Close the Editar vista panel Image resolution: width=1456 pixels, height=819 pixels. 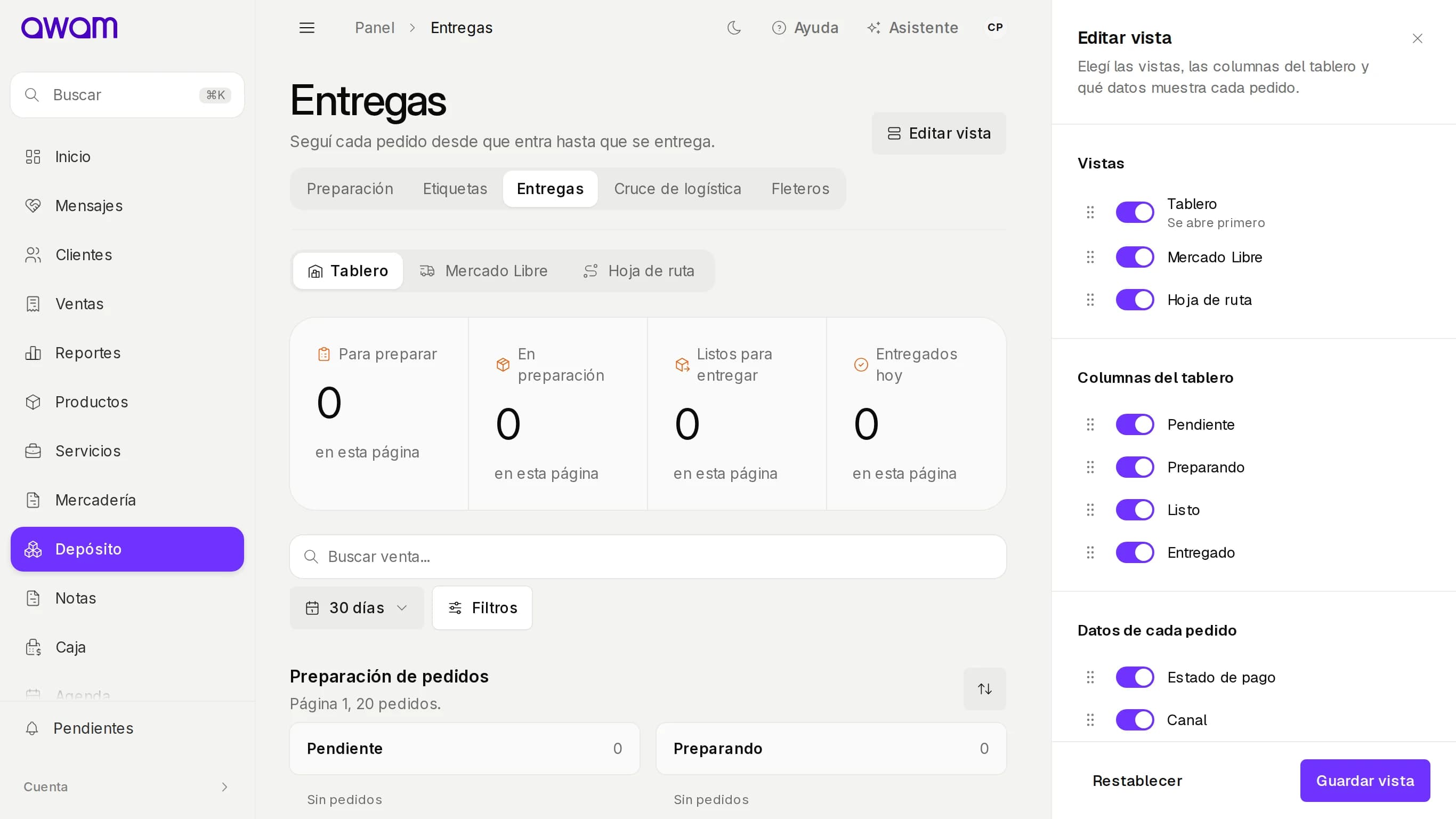point(1418,38)
